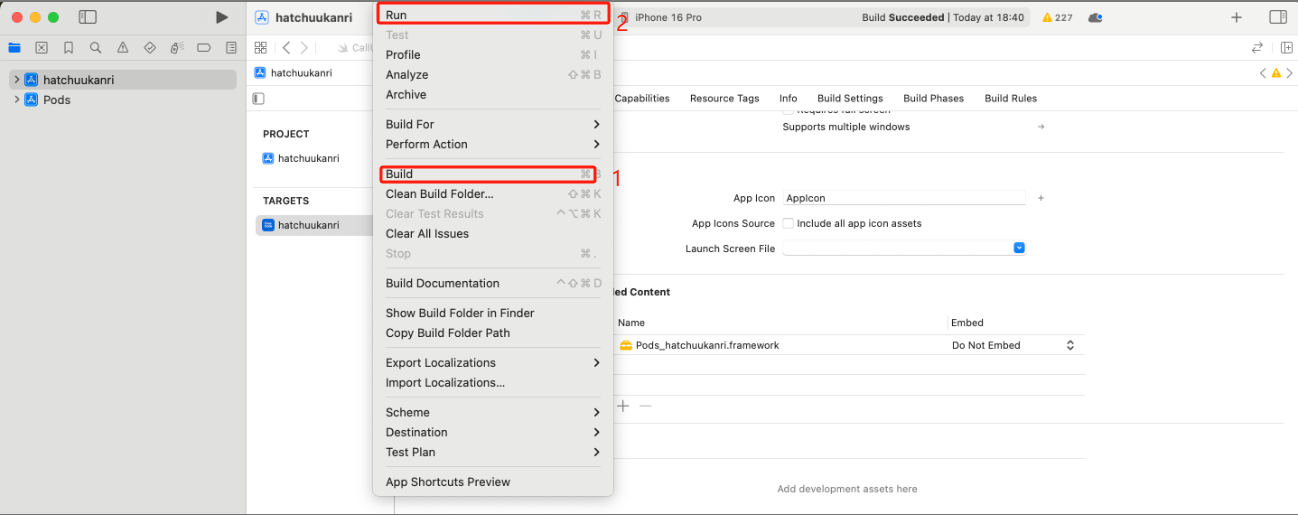Select Profile in the menu
This screenshot has height=515, width=1298.
tap(494, 55)
